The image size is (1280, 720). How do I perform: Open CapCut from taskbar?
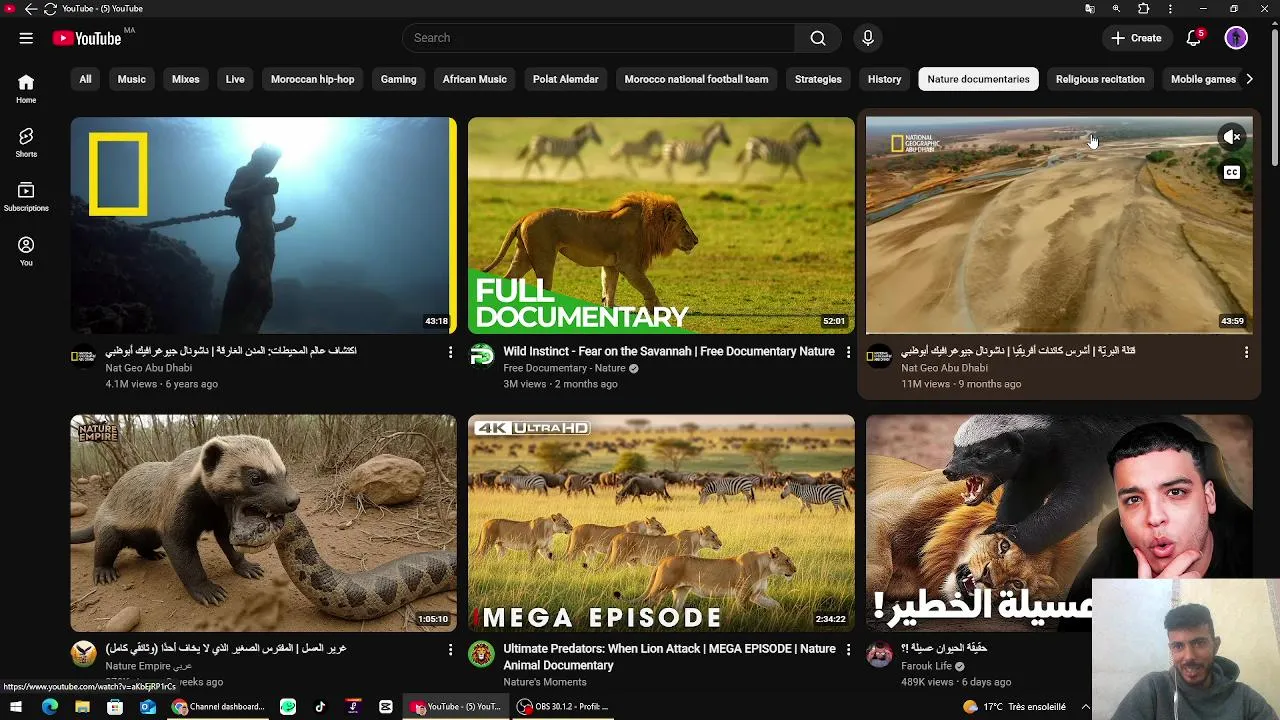coord(385,707)
